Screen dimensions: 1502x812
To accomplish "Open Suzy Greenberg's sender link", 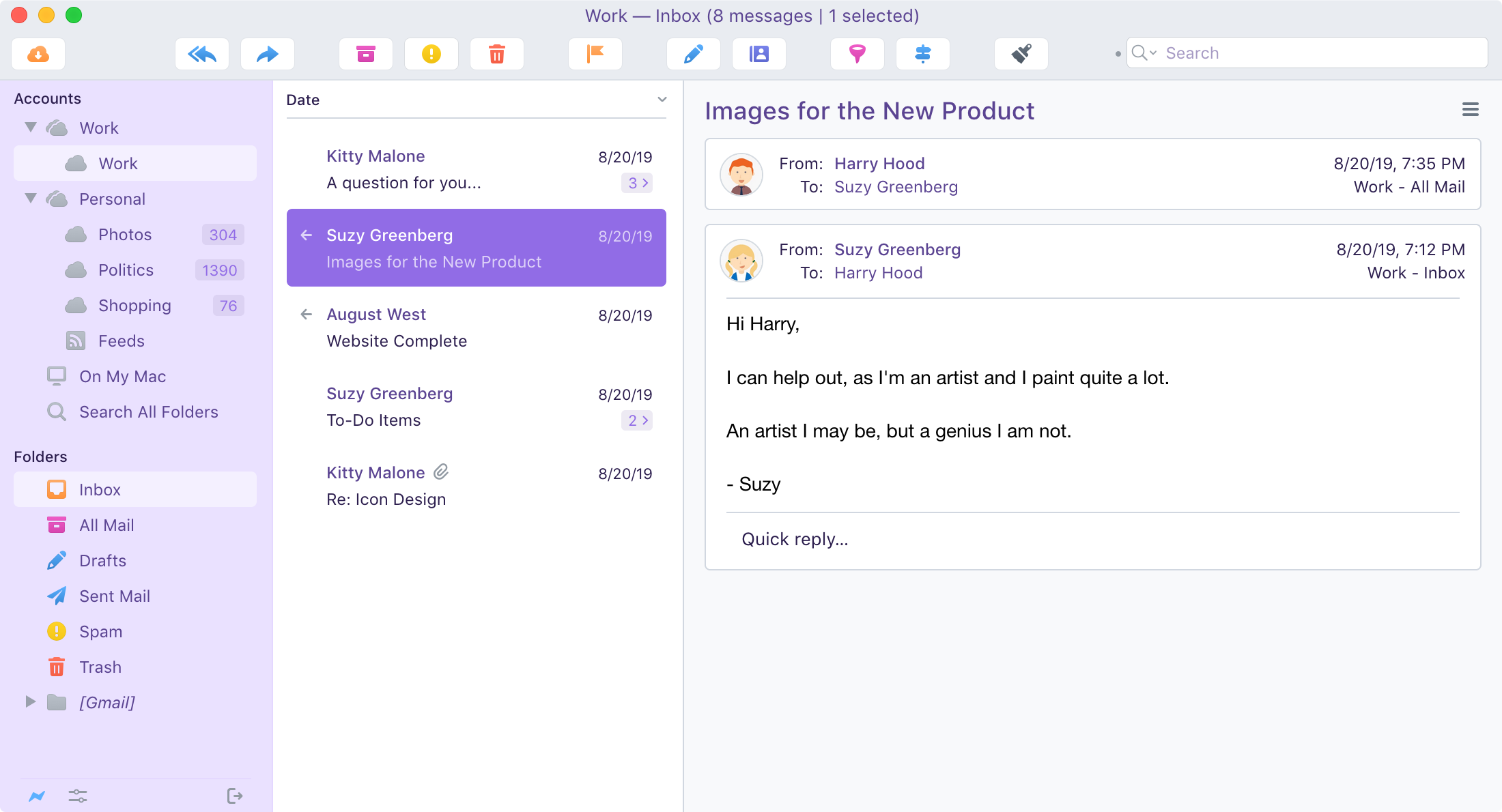I will click(x=897, y=249).
